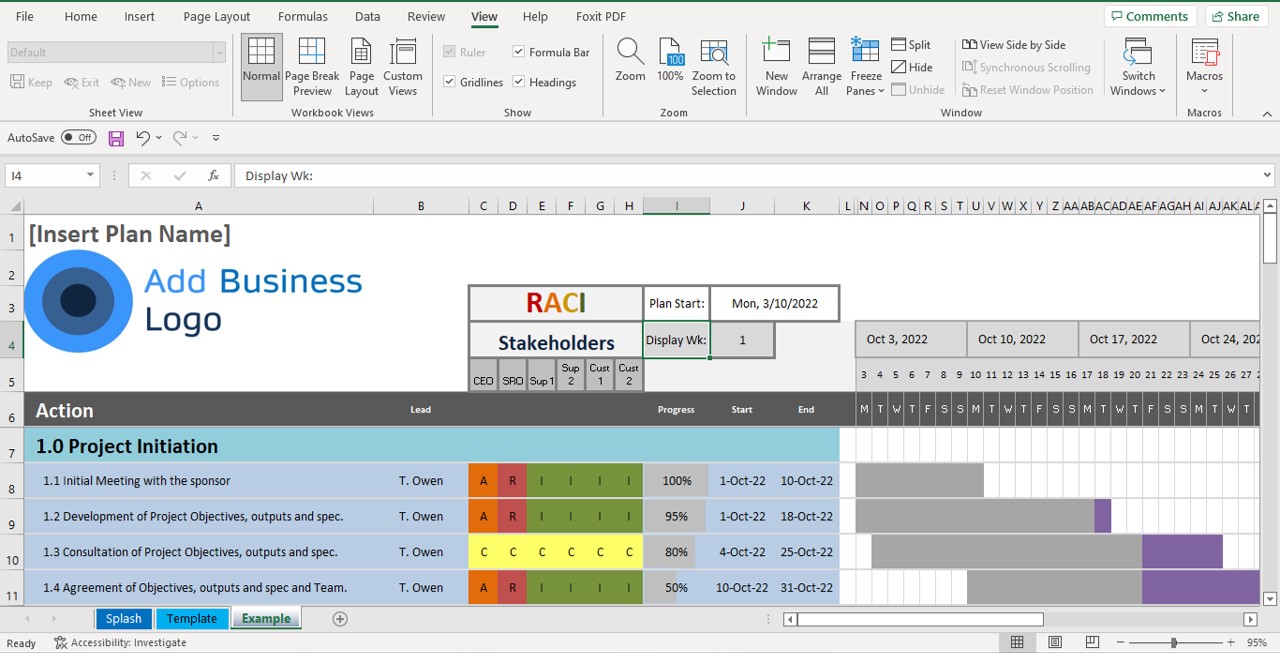The height and width of the screenshot is (653, 1280).
Task: Open the Foxit PDF tab
Action: [x=601, y=16]
